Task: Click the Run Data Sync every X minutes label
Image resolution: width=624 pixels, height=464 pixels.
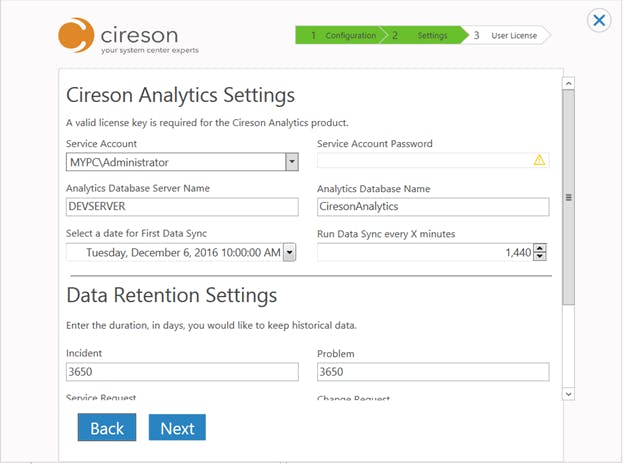Action: click(x=386, y=234)
